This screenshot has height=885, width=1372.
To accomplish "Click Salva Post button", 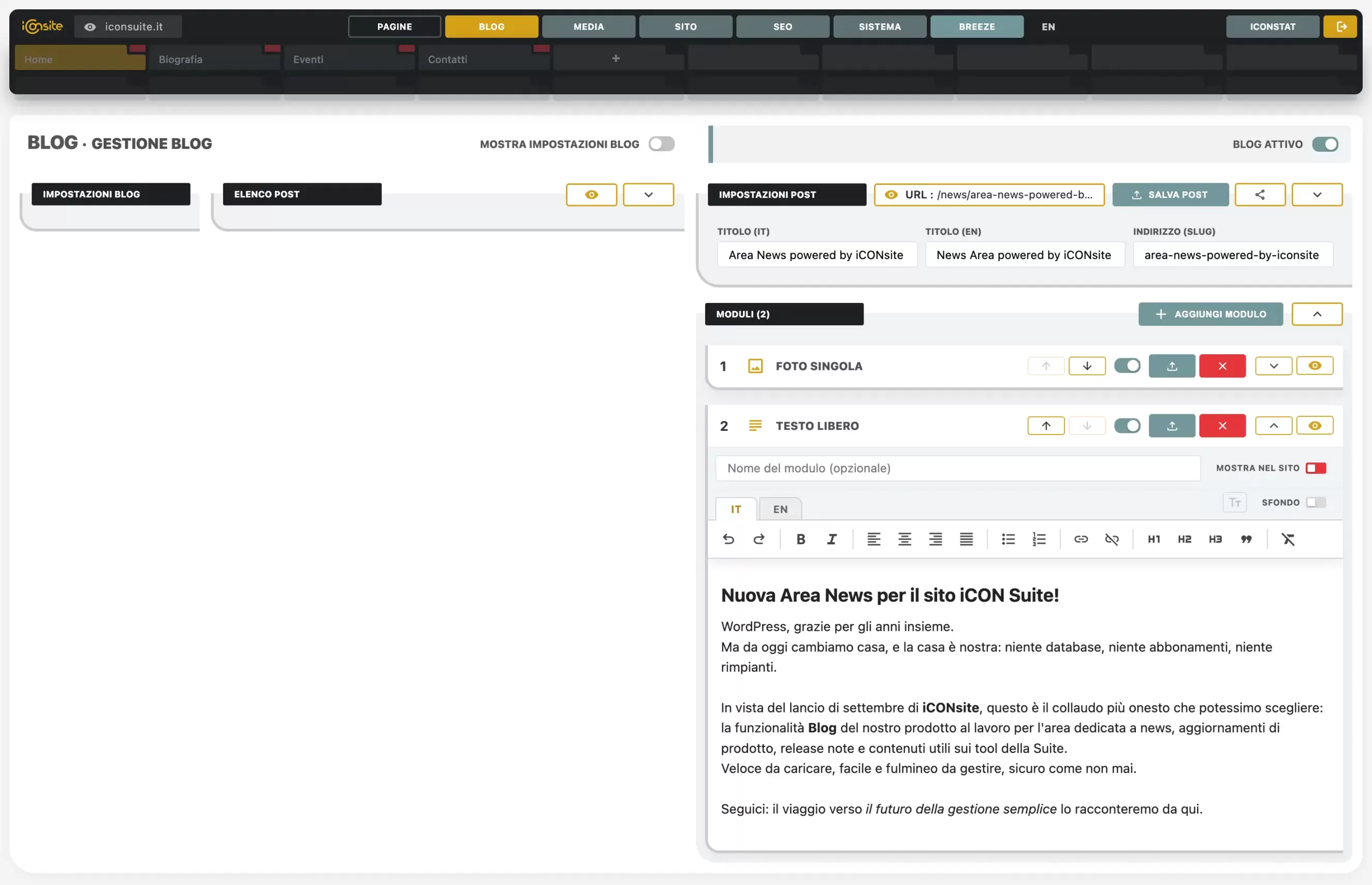I will click(x=1170, y=194).
